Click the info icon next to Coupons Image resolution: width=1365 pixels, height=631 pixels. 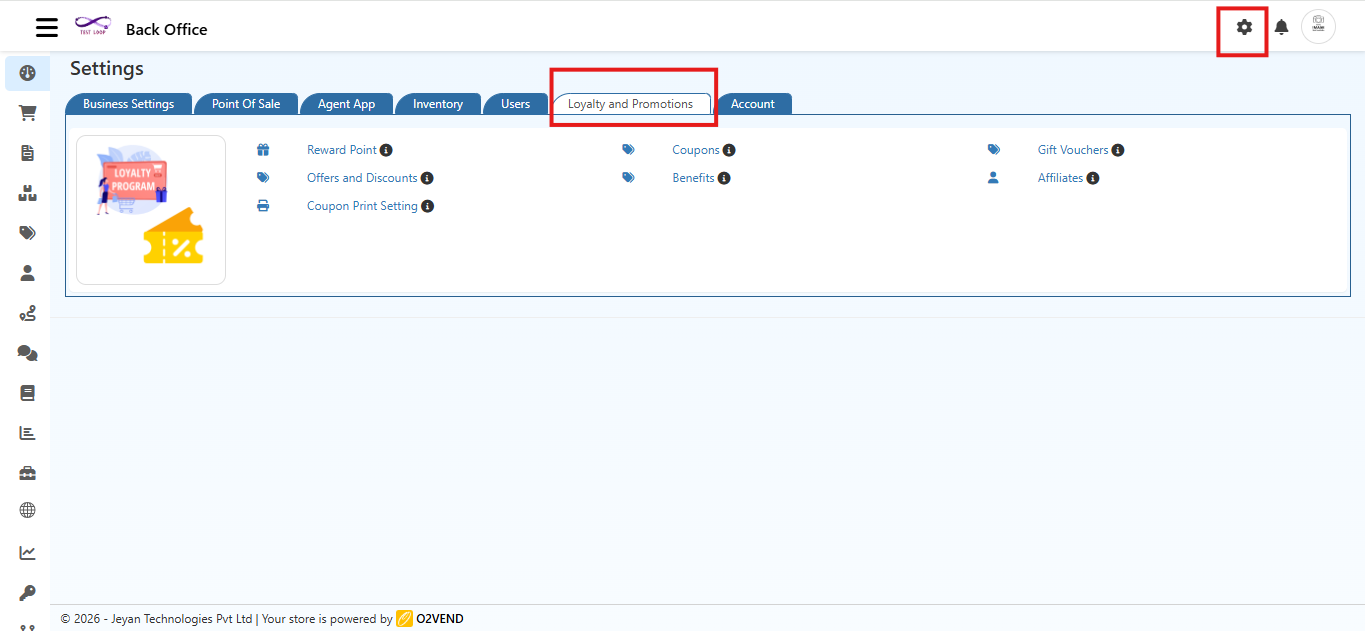point(730,149)
